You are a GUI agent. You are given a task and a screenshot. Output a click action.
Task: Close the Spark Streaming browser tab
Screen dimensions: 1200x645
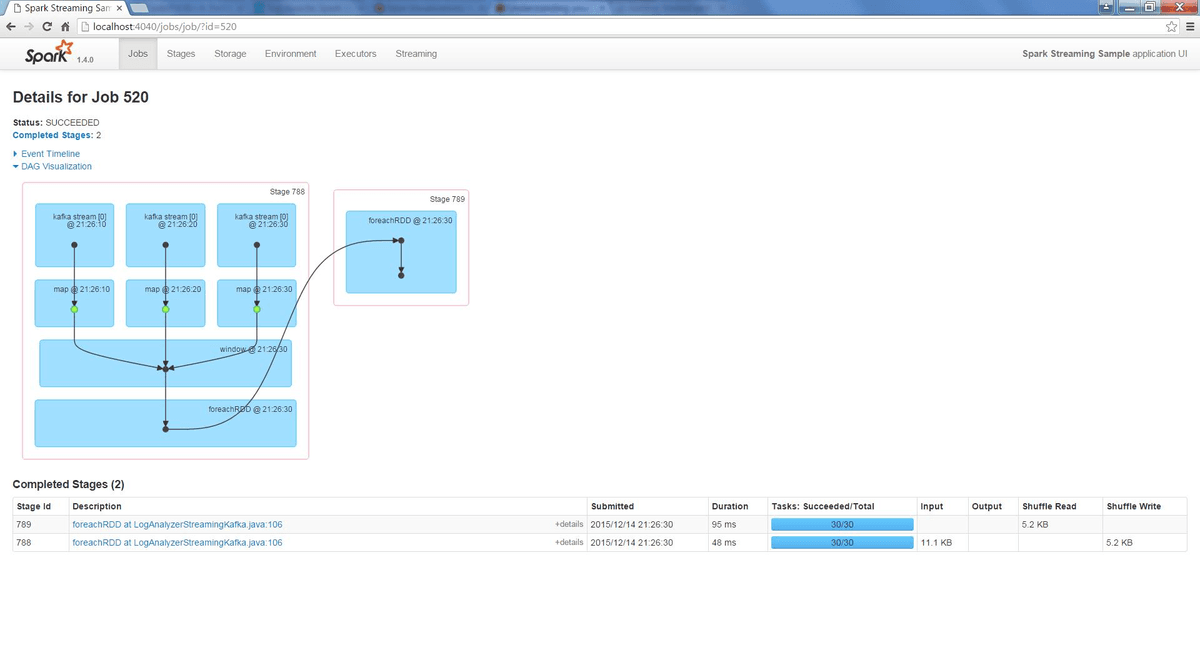click(119, 8)
